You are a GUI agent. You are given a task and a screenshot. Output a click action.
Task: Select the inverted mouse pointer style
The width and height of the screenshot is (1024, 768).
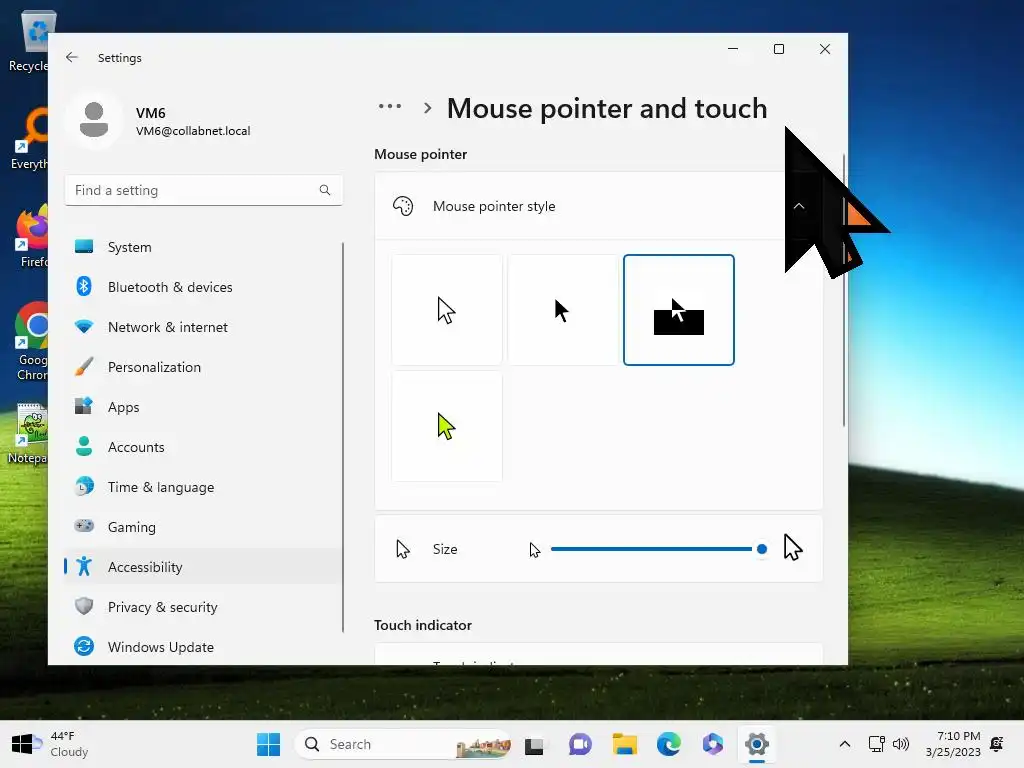pyautogui.click(x=679, y=310)
